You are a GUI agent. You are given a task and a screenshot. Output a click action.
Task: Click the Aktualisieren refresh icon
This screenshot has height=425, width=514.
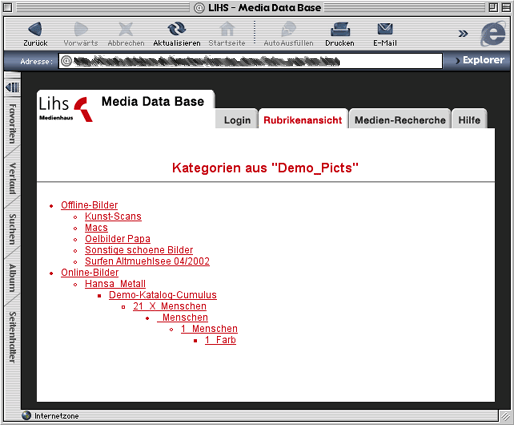coord(176,29)
